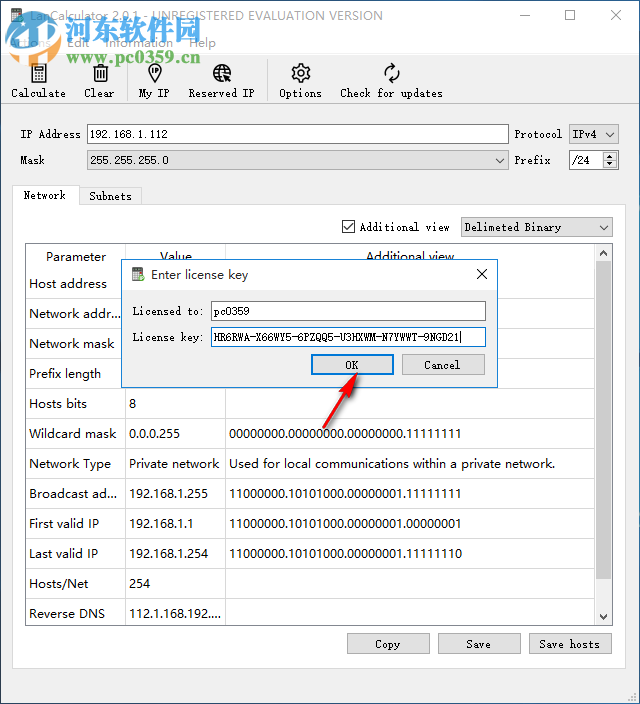Click the Save button
Screen dimensions: 640x704
(479, 644)
